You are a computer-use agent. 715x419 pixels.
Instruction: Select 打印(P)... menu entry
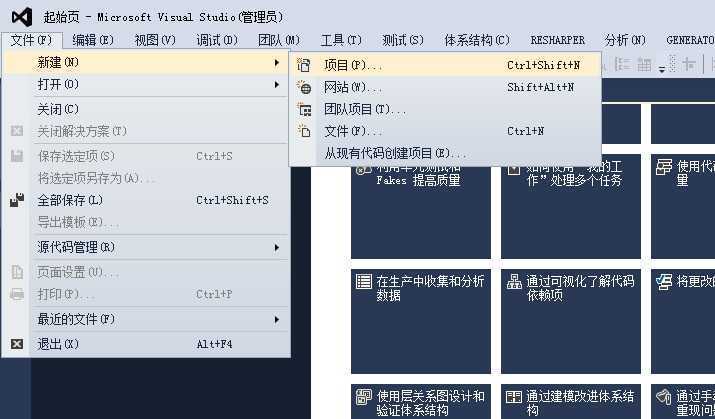coord(146,294)
